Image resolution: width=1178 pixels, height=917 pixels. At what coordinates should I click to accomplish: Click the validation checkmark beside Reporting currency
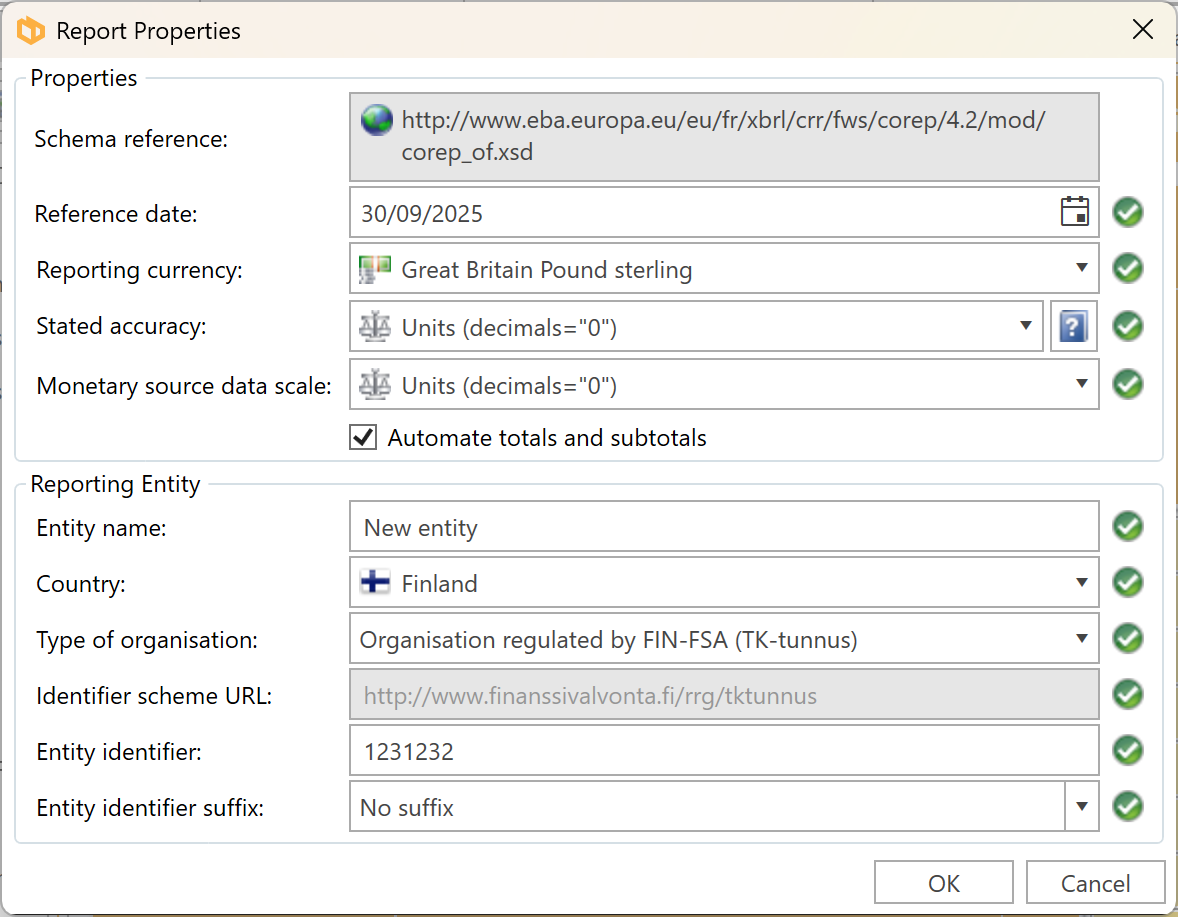point(1128,268)
